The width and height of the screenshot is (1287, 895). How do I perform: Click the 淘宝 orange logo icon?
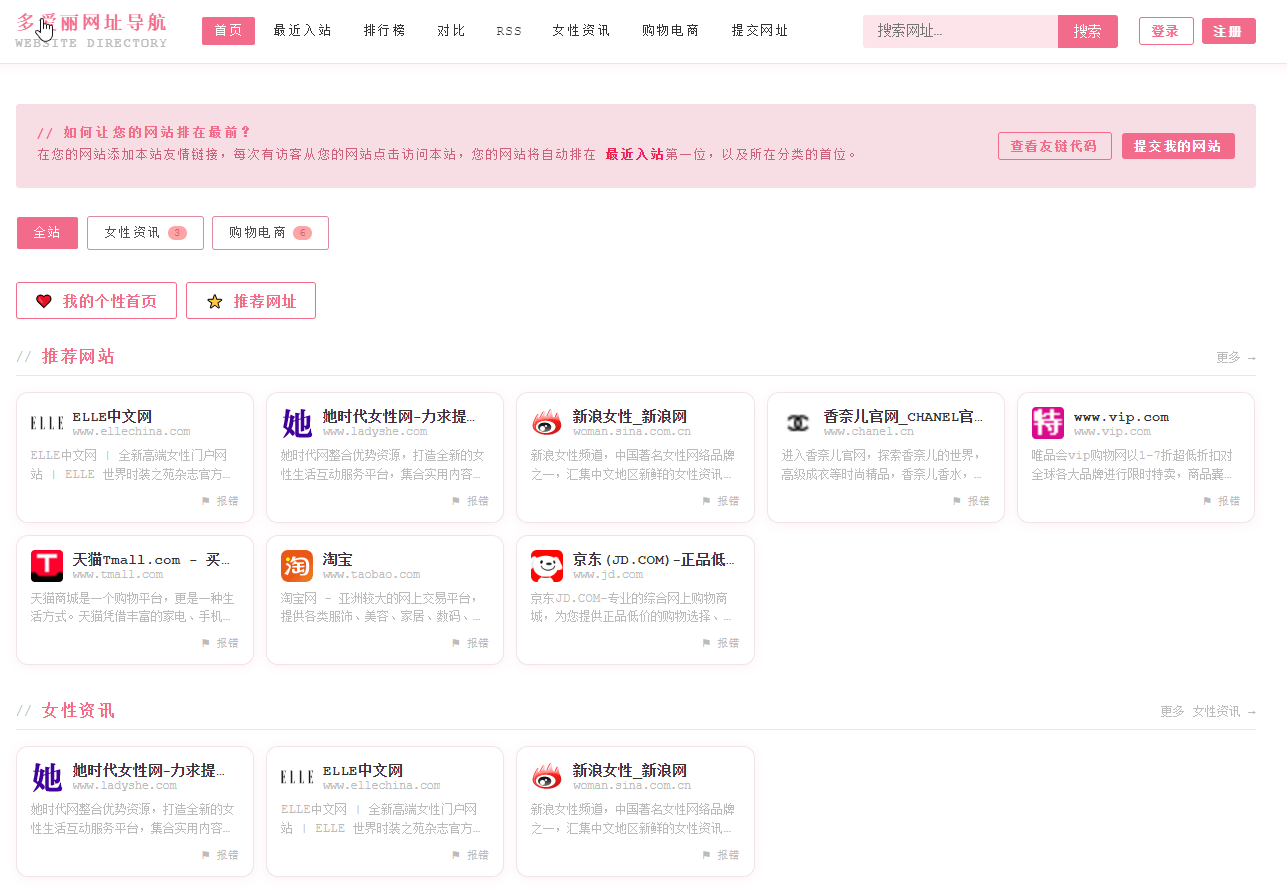(x=297, y=566)
